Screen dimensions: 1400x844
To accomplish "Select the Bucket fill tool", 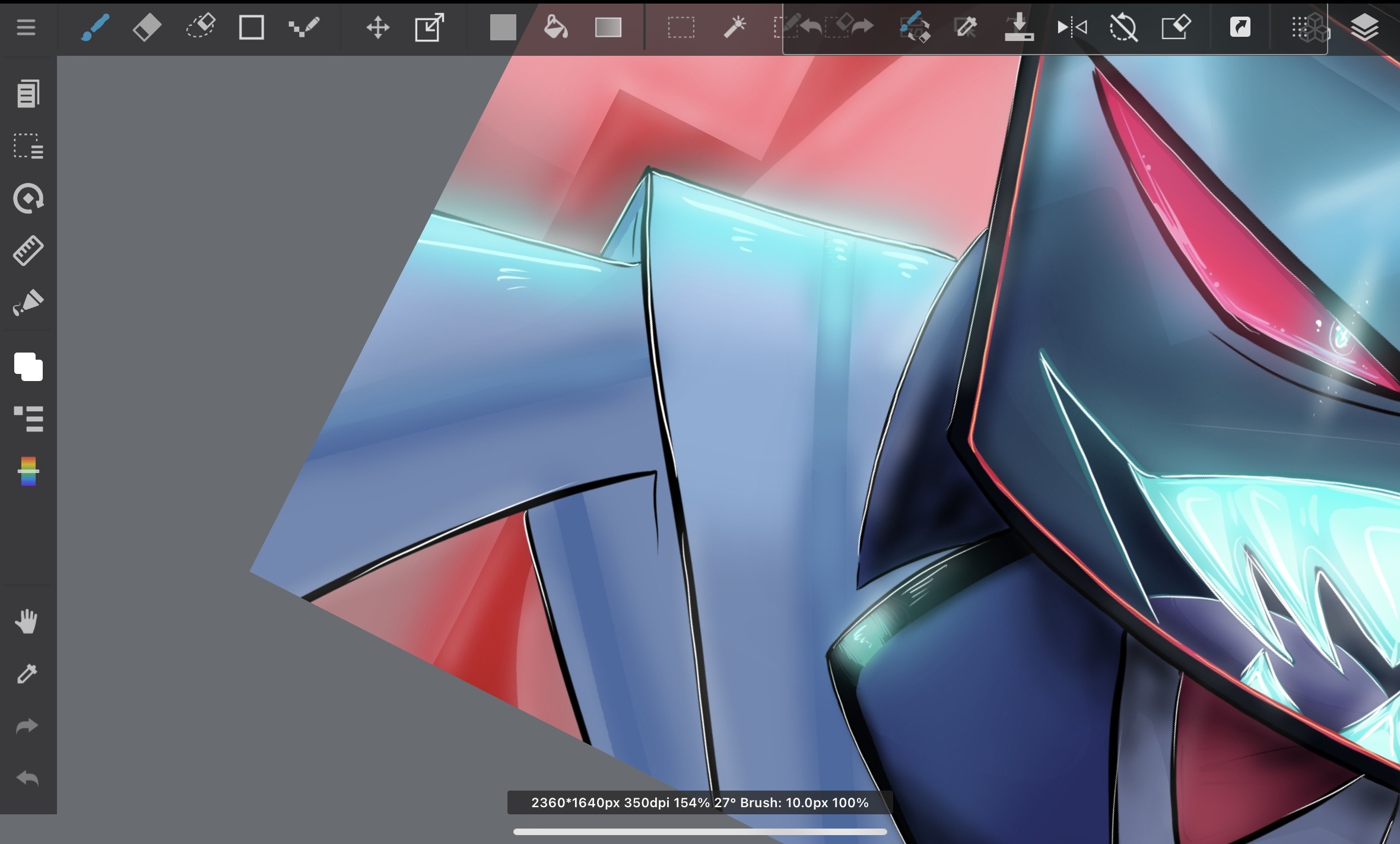I will (x=555, y=27).
